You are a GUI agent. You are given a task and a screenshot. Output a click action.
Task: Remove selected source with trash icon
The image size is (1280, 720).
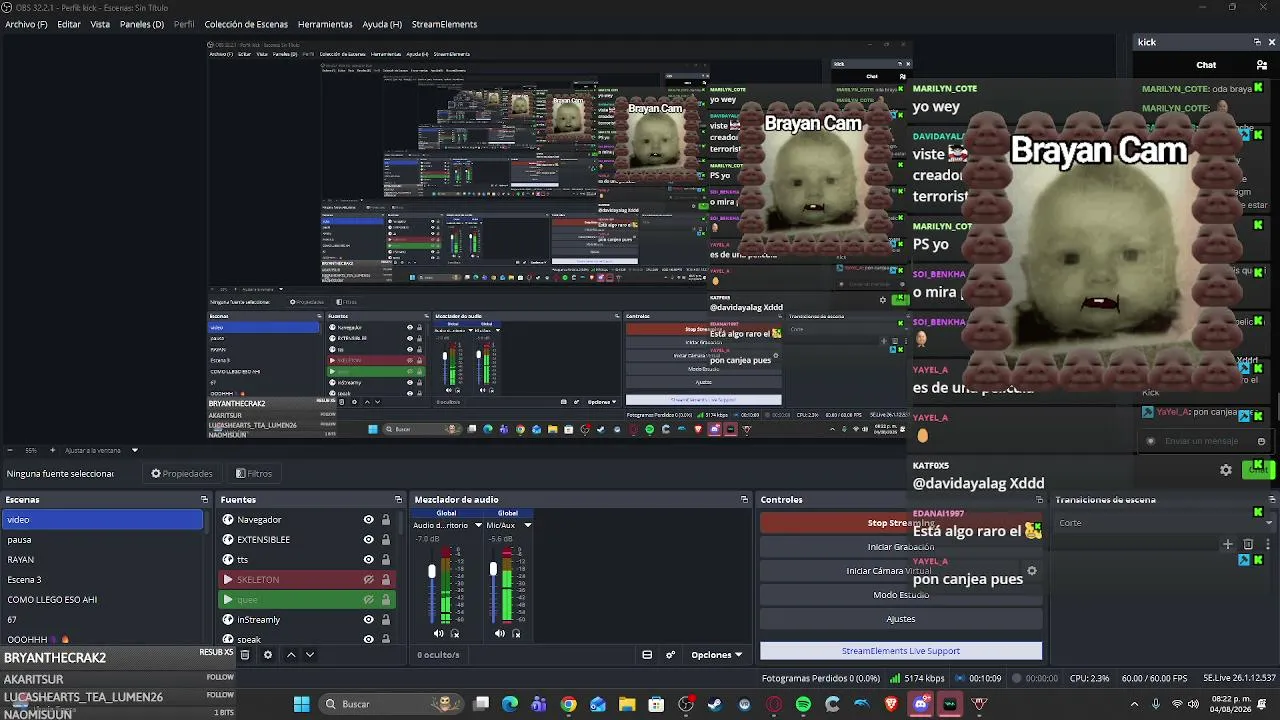(245, 655)
